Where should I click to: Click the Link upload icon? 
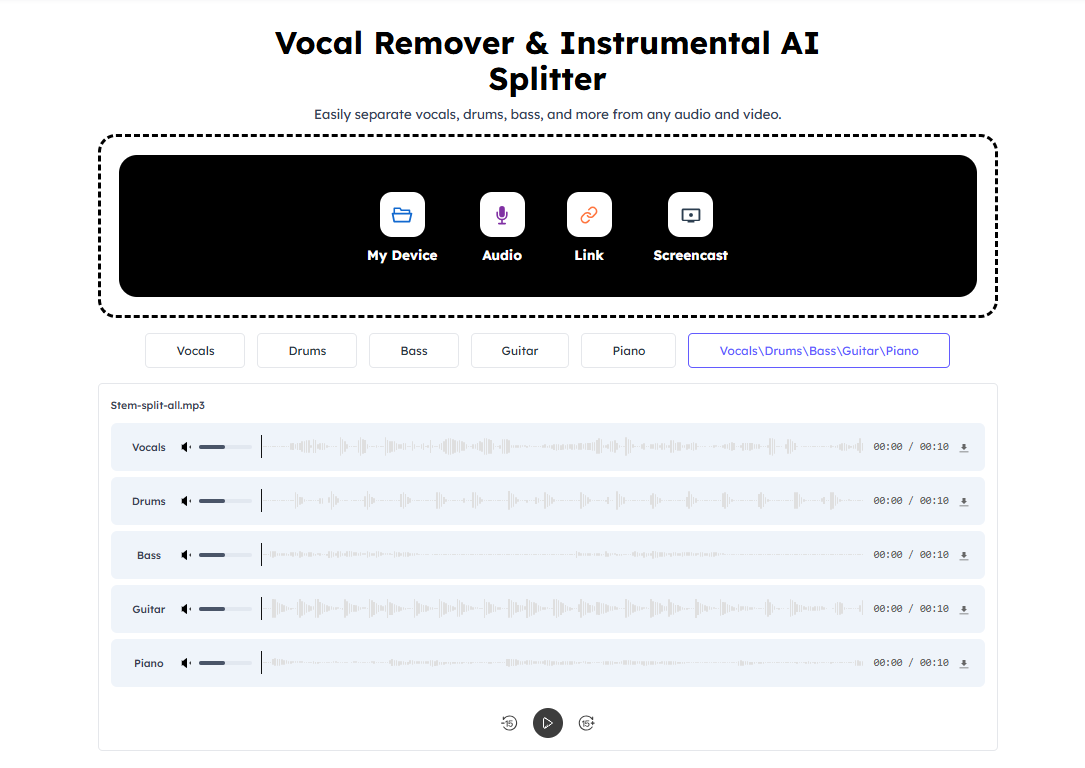click(x=589, y=214)
